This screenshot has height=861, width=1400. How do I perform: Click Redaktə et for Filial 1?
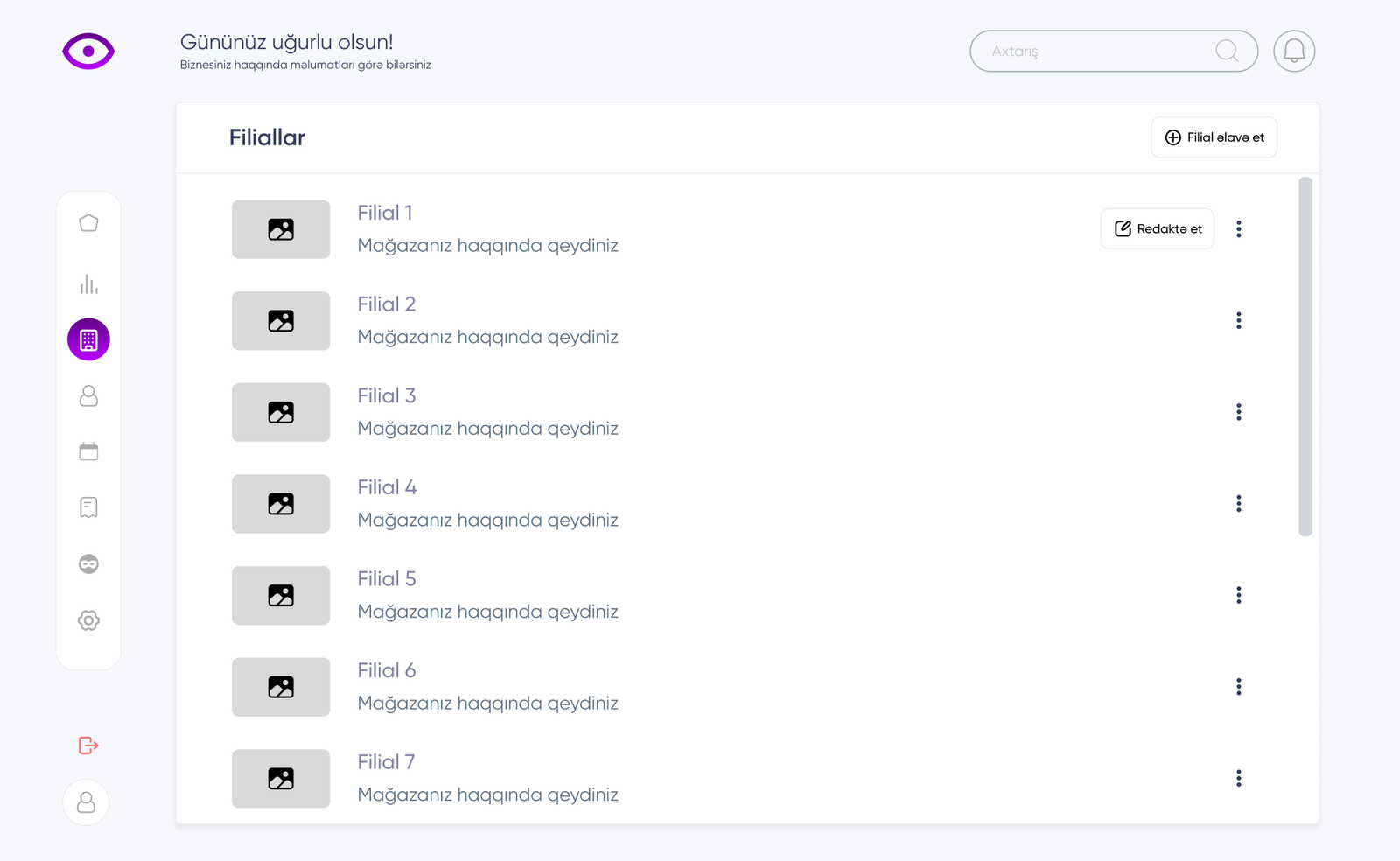(x=1157, y=229)
